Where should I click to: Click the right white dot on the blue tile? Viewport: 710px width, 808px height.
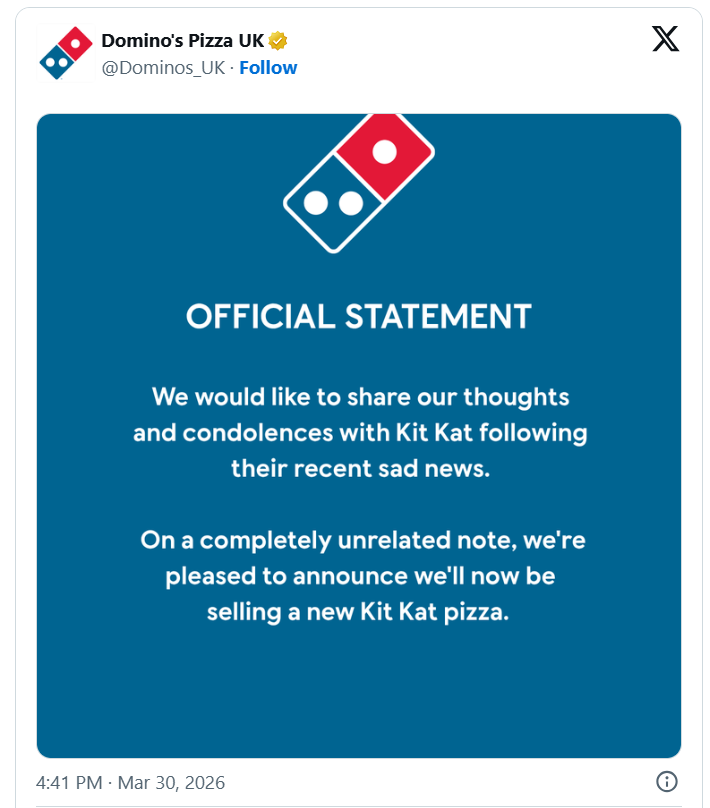pos(350,203)
